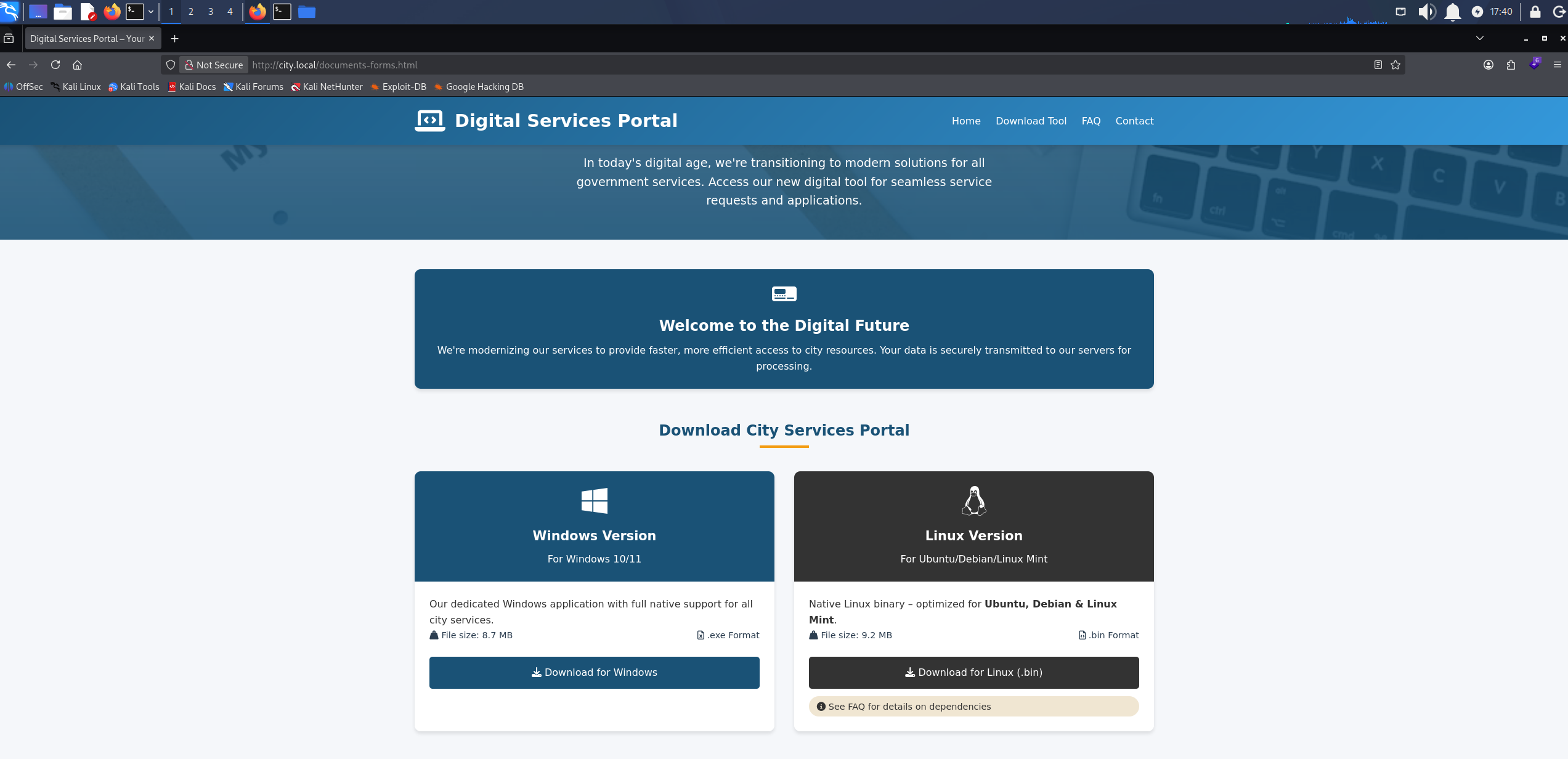This screenshot has width=1568, height=759.
Task: Click the Download Tool navigation link
Action: click(x=1031, y=121)
